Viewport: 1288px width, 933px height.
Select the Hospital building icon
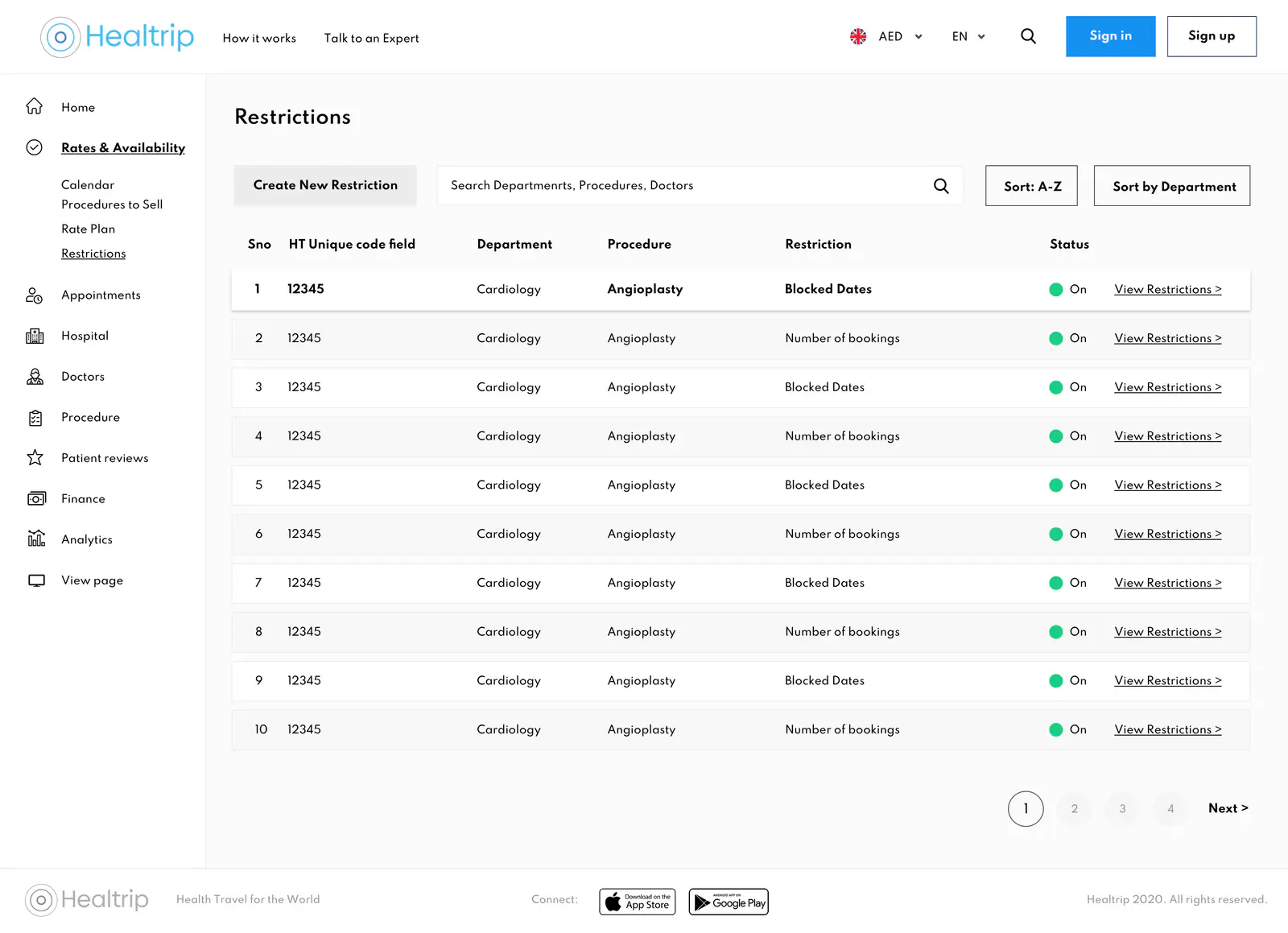coord(35,336)
